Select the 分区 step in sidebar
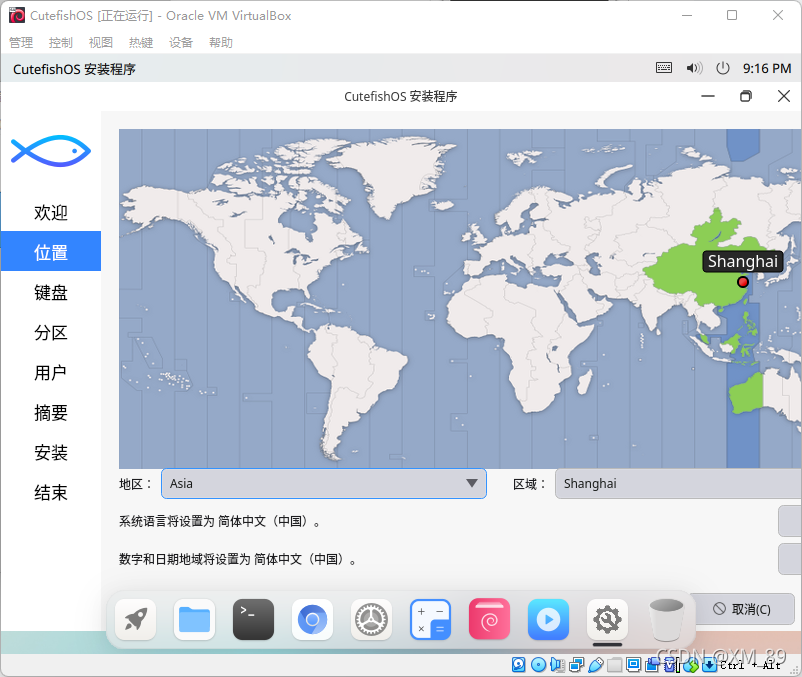The width and height of the screenshot is (802, 677). [x=51, y=332]
